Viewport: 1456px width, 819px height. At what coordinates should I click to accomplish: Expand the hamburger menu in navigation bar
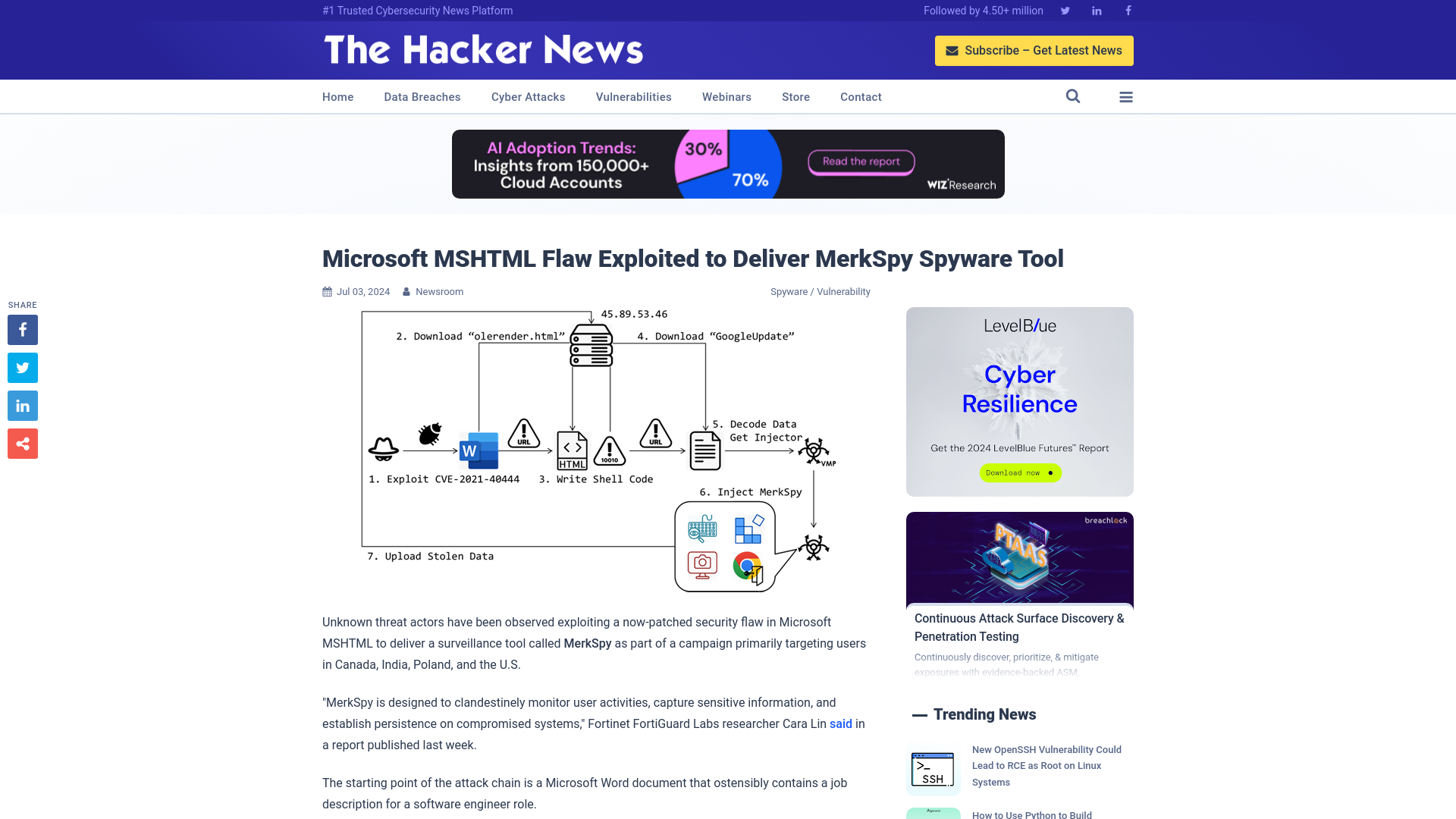click(1126, 97)
